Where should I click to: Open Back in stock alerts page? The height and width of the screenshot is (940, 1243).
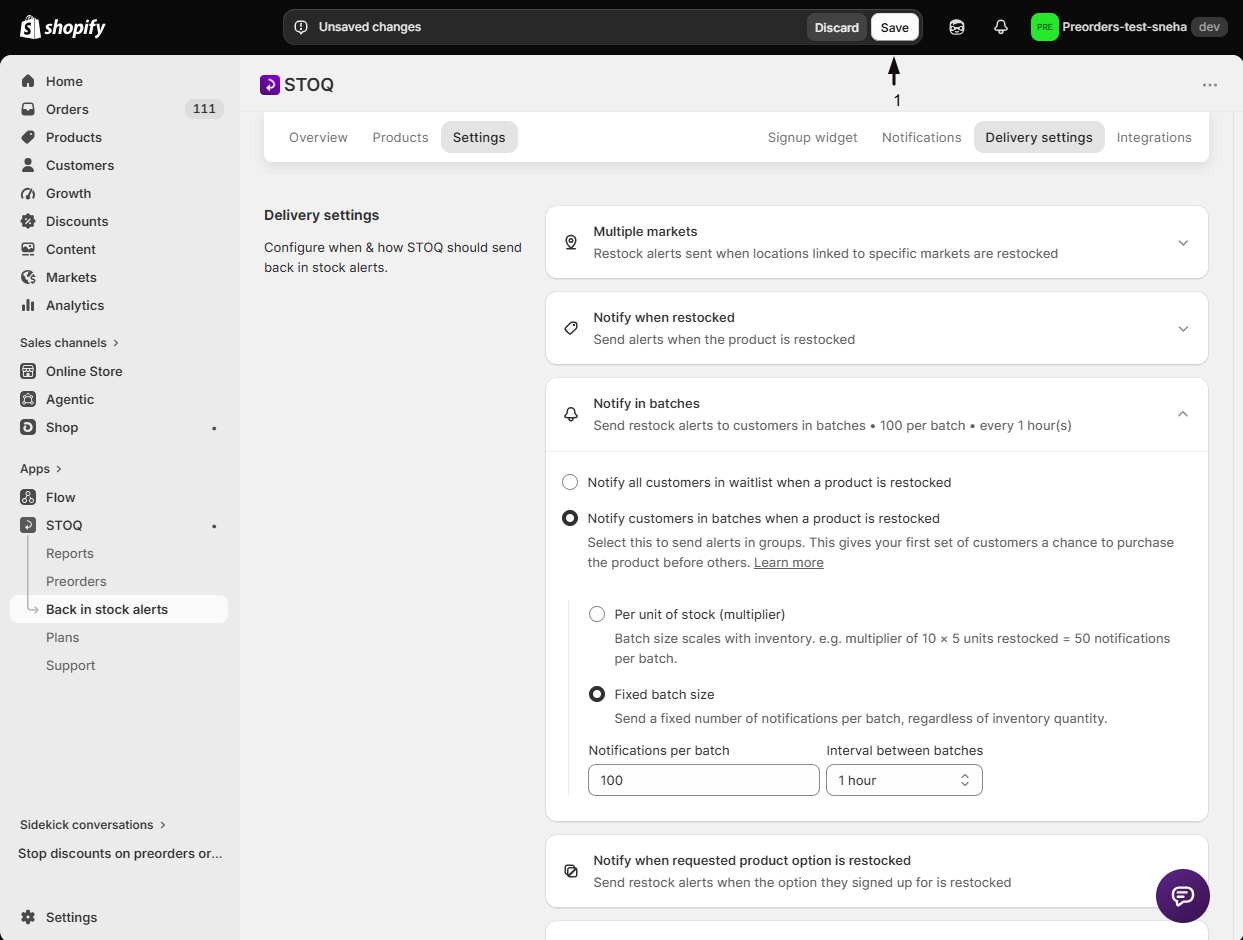(x=119, y=609)
